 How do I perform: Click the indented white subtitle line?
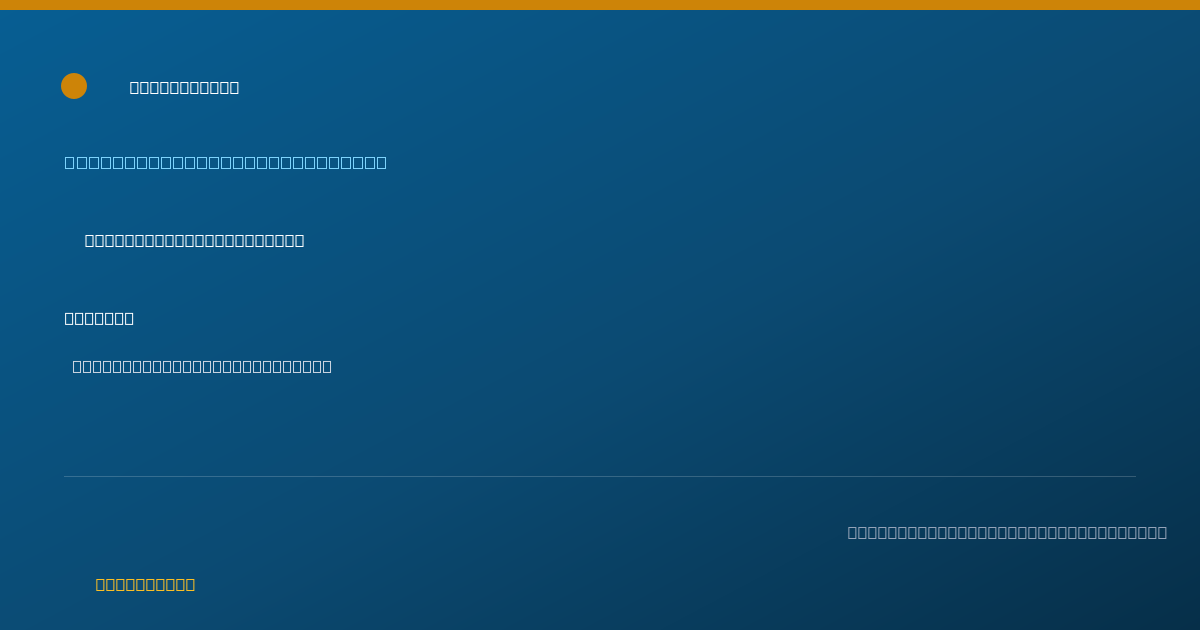[194, 240]
